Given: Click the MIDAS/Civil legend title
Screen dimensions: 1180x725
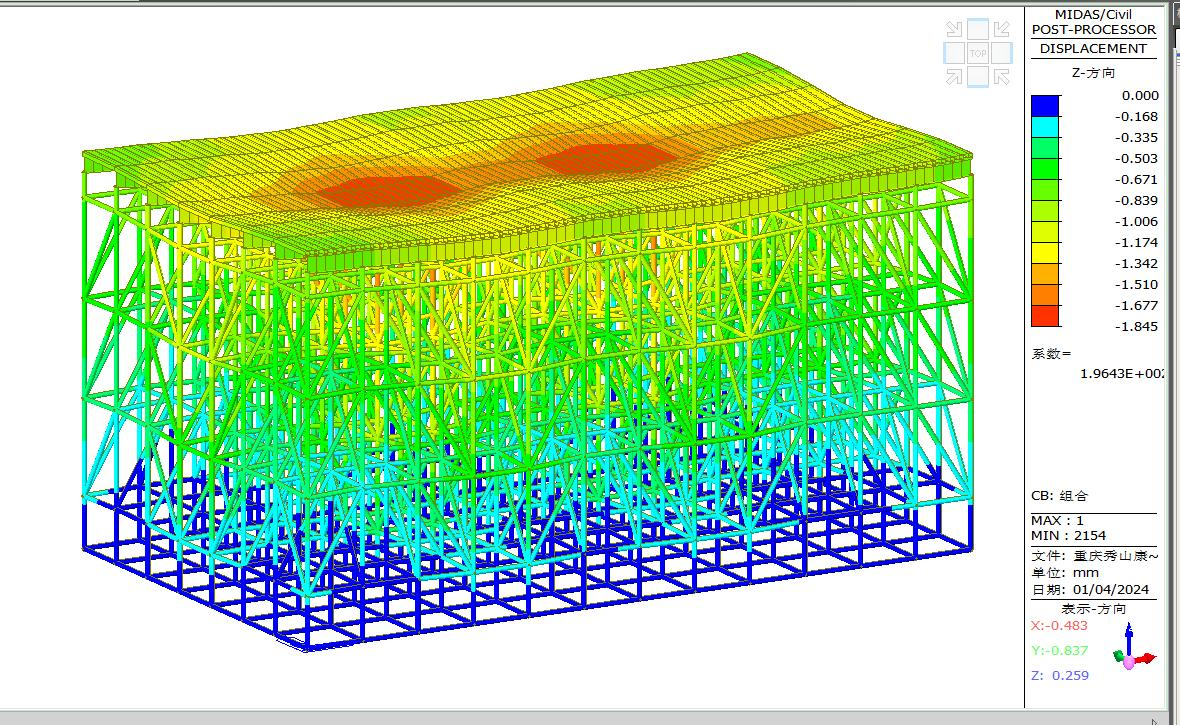Looking at the screenshot, I should [1093, 14].
